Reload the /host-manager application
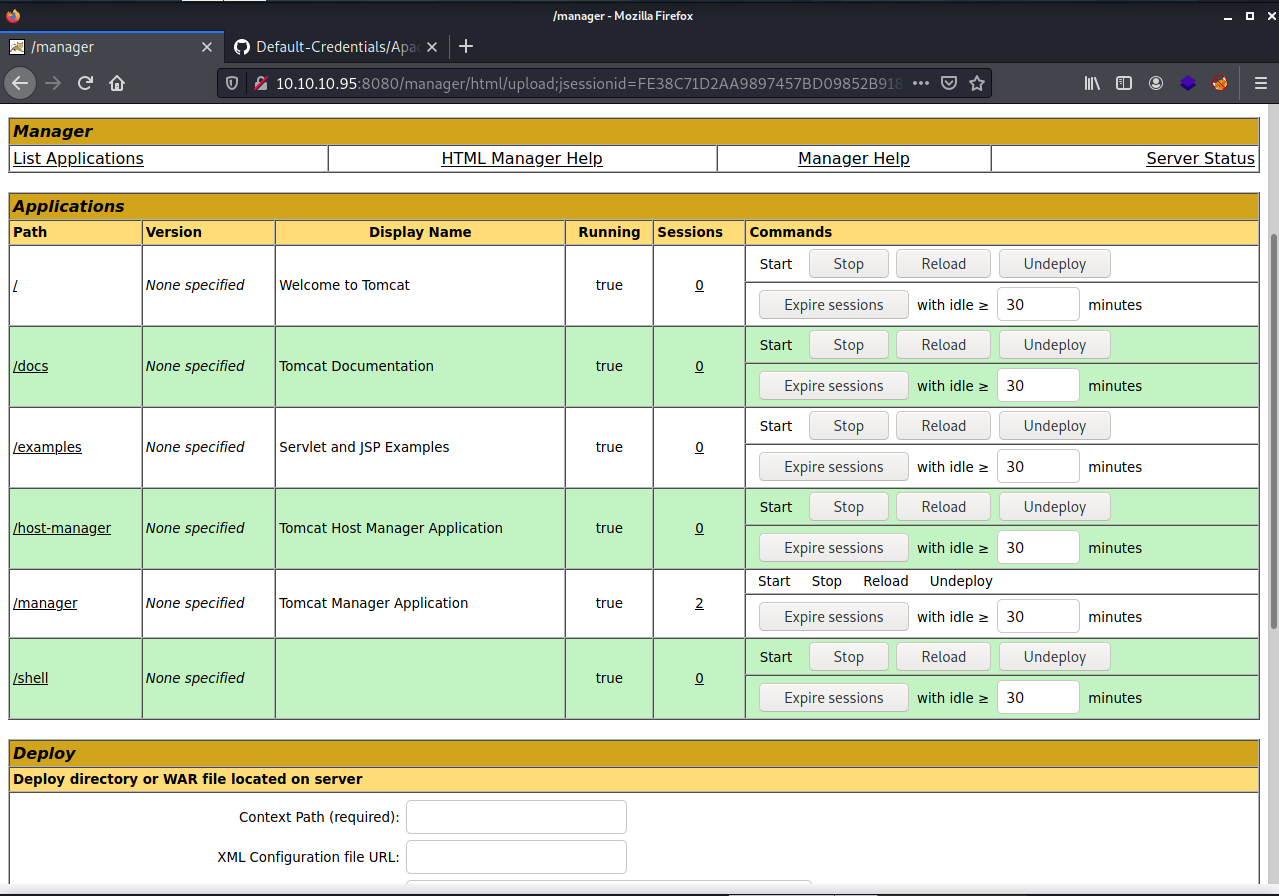Viewport: 1279px width, 896px height. pyautogui.click(x=943, y=507)
